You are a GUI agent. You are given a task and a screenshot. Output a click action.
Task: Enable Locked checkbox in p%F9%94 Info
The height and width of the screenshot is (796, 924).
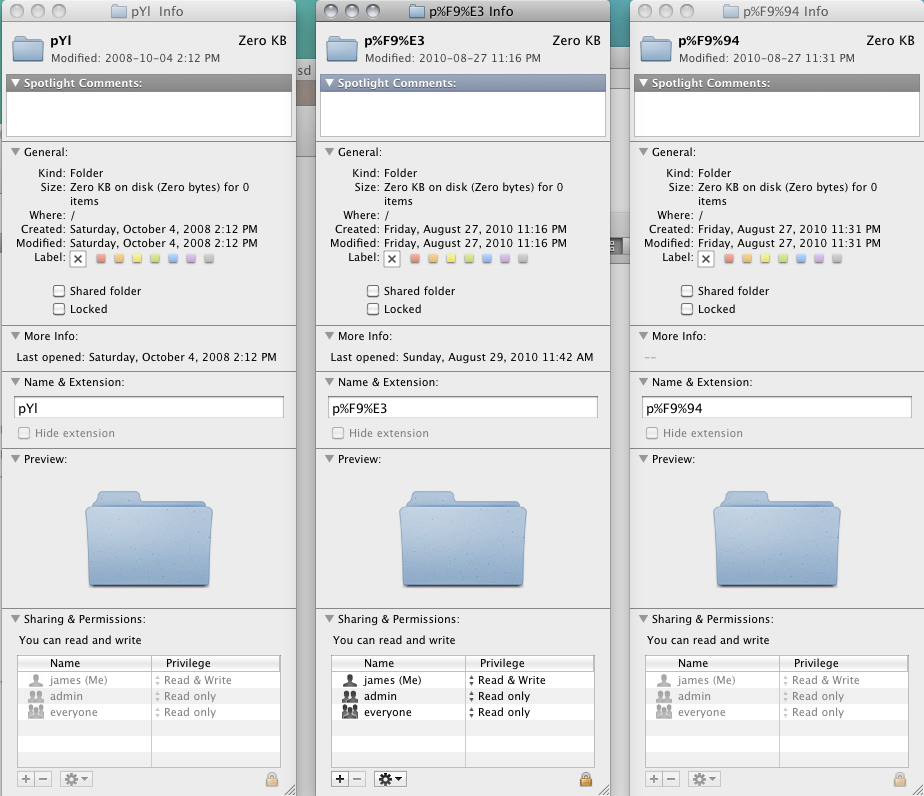[687, 309]
